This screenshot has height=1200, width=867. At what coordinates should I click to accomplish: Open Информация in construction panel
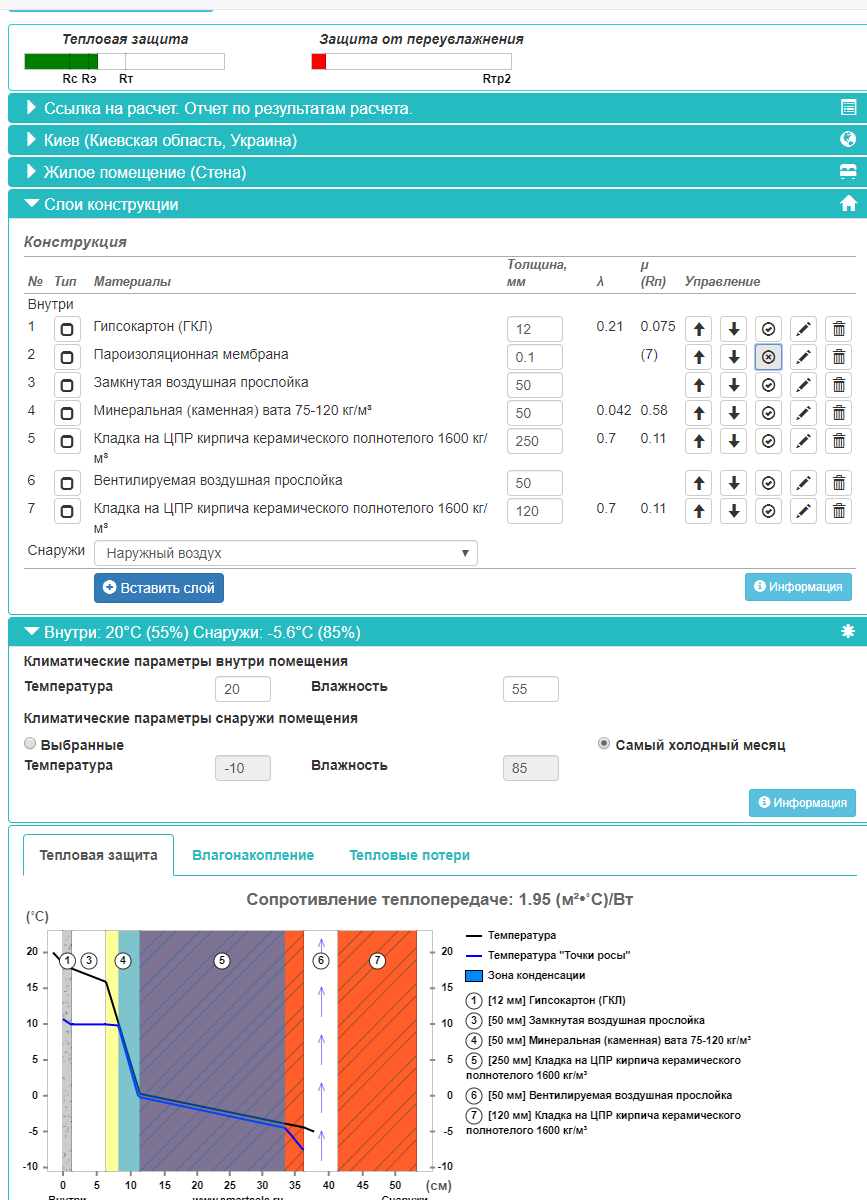click(x=798, y=587)
